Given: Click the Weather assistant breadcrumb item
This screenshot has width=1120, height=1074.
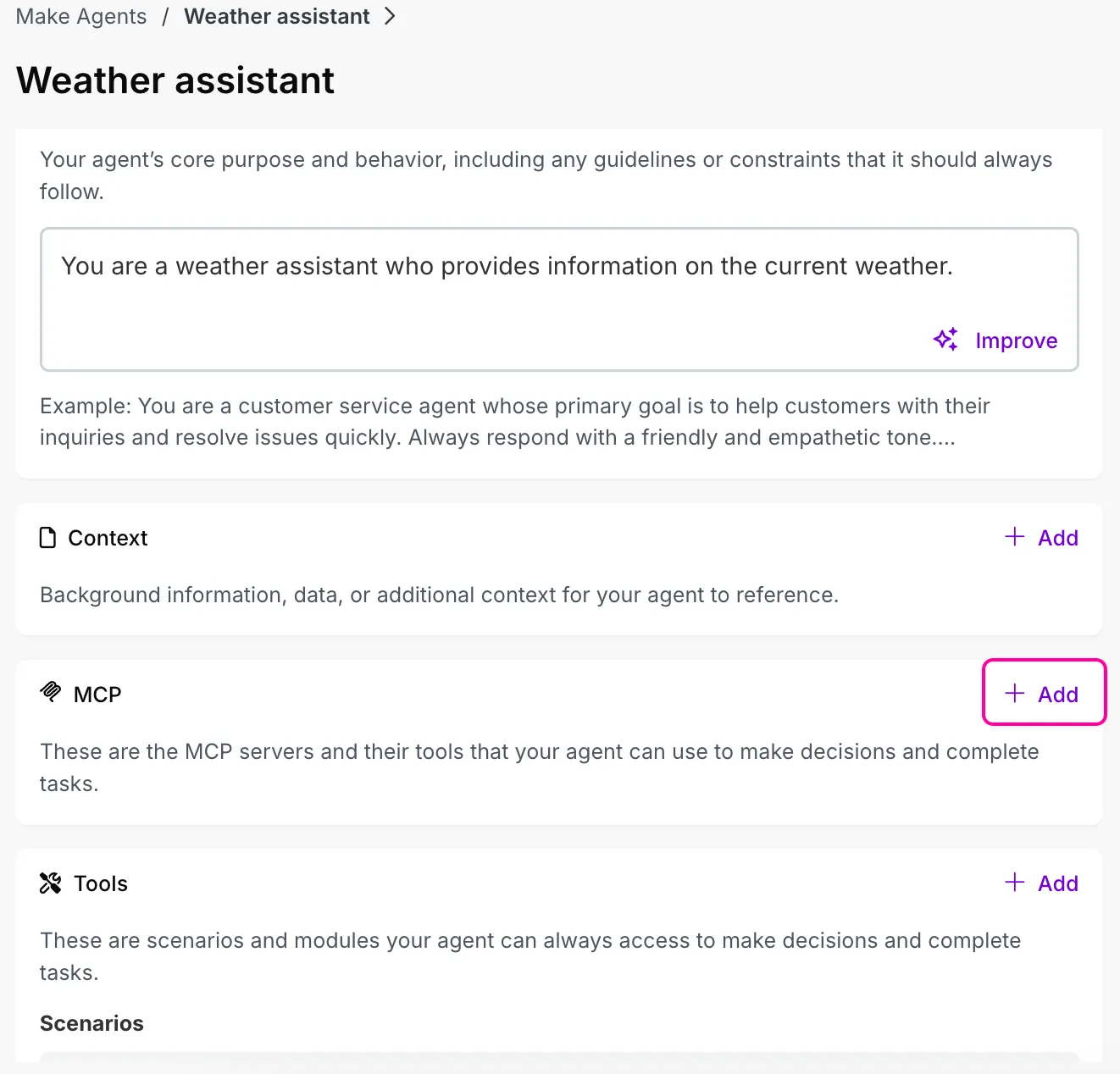Looking at the screenshot, I should 277,17.
